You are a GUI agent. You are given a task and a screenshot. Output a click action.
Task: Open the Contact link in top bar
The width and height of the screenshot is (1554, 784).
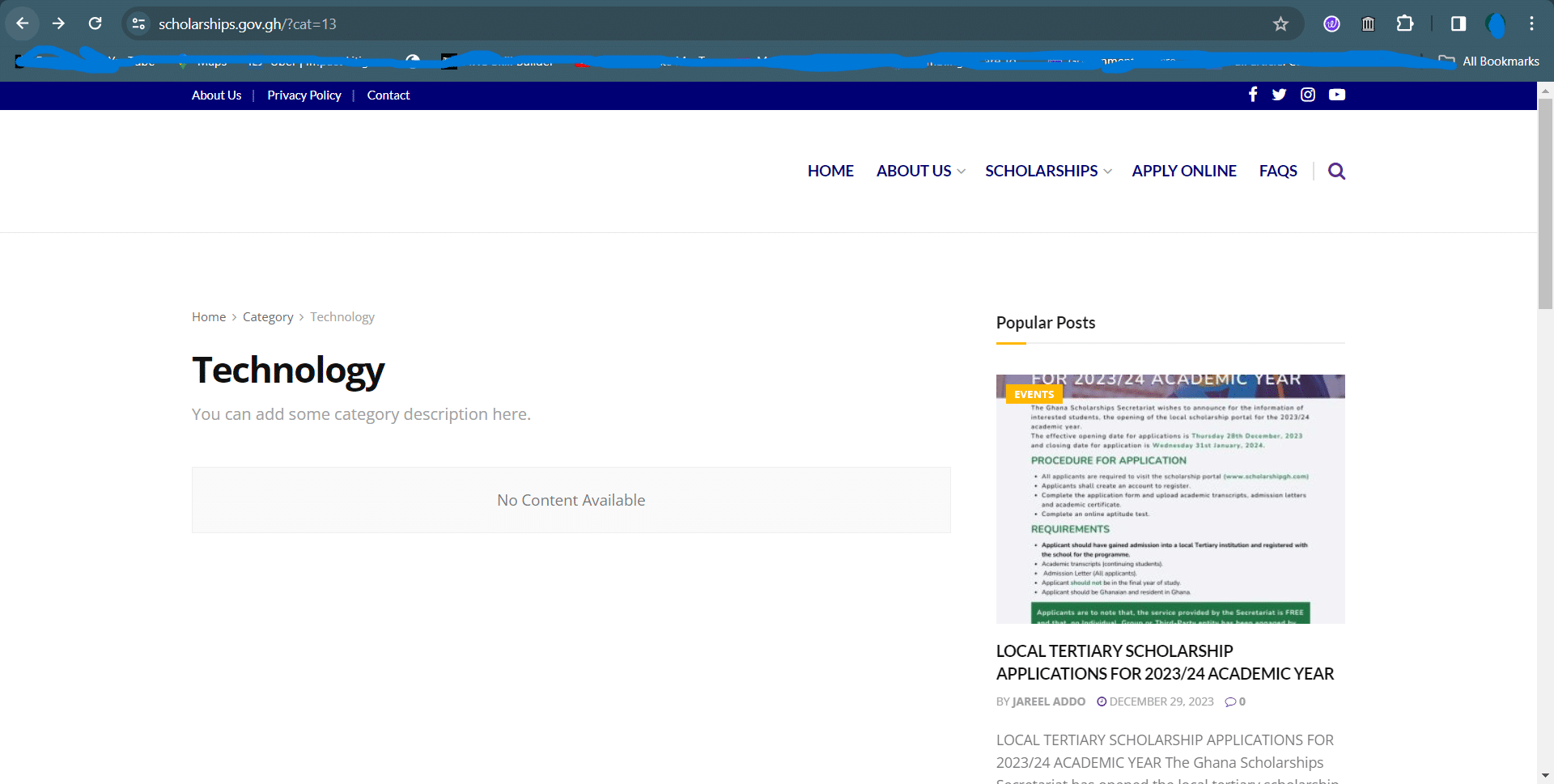tap(388, 95)
